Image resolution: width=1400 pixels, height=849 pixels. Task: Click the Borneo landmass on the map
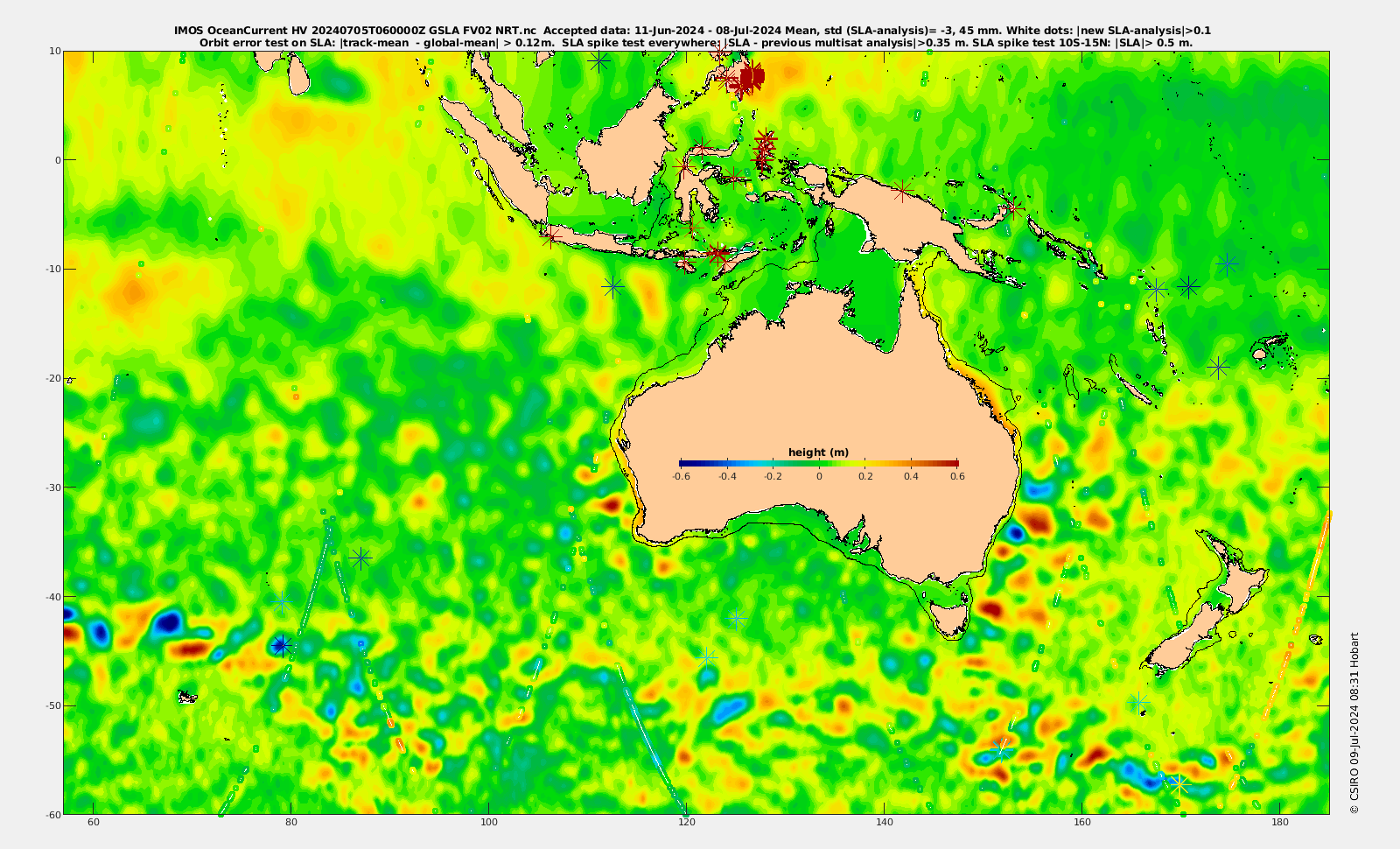point(626,144)
